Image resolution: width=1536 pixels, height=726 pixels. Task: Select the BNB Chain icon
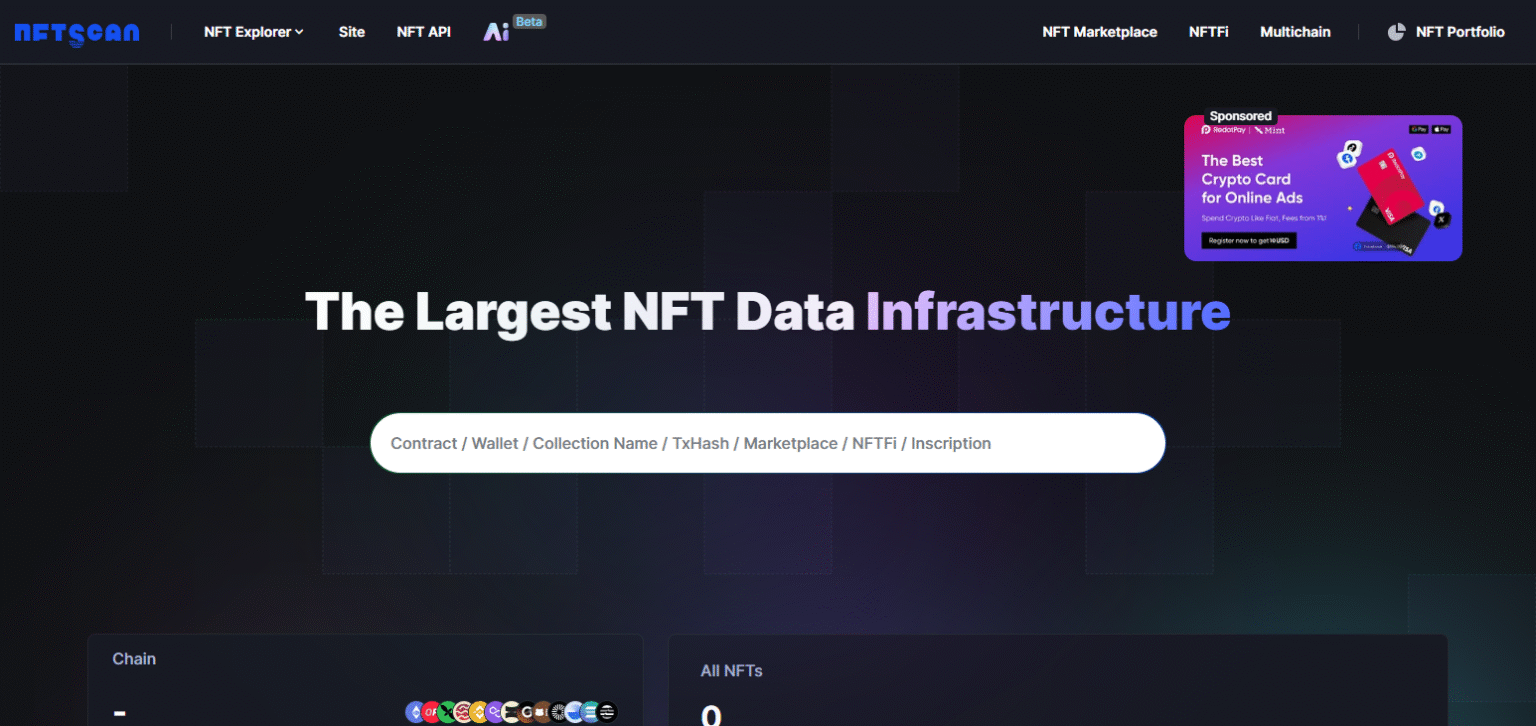(477, 711)
